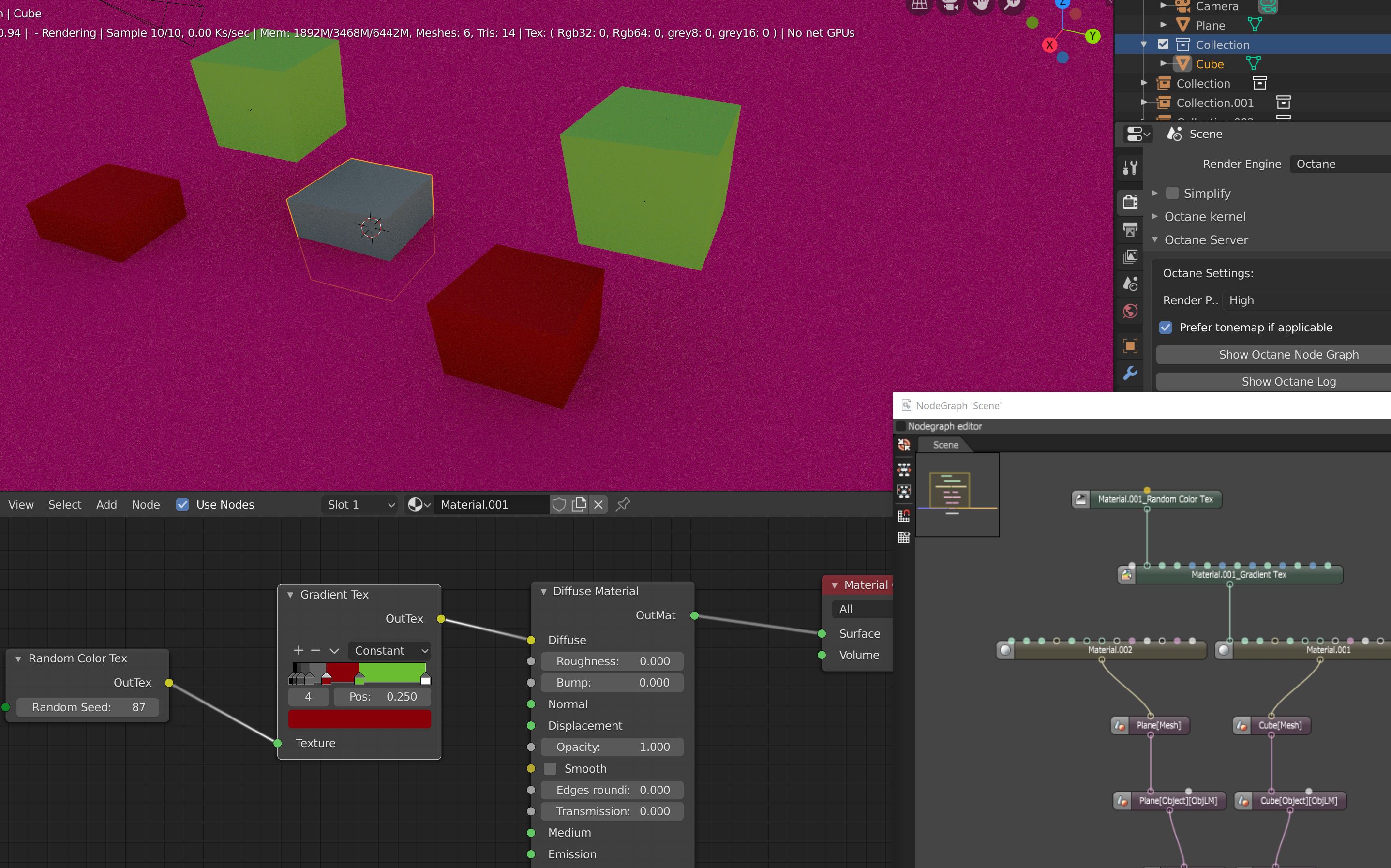
Task: Open the Constant interpolation dropdown
Action: point(390,650)
